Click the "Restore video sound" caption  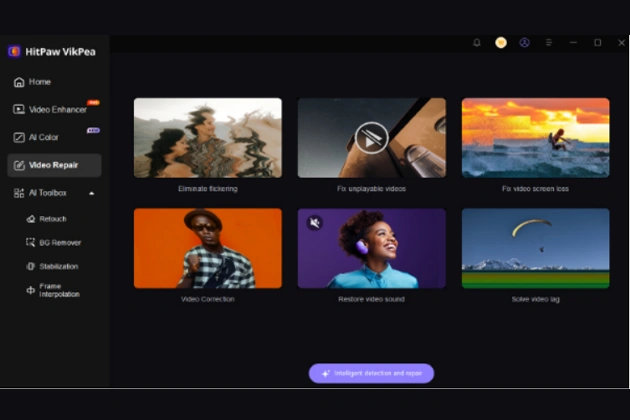click(x=371, y=299)
